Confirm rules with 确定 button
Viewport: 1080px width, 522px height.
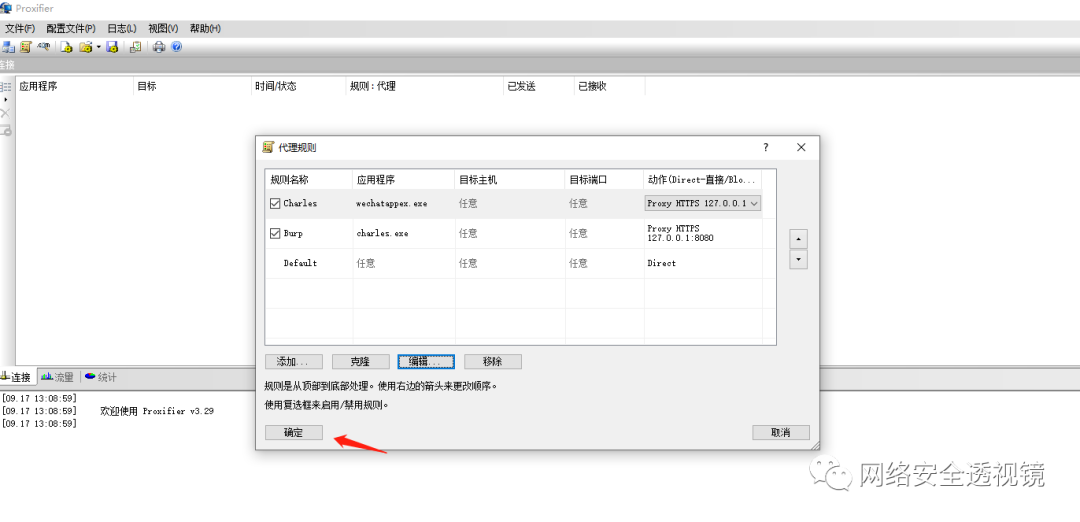pos(293,432)
